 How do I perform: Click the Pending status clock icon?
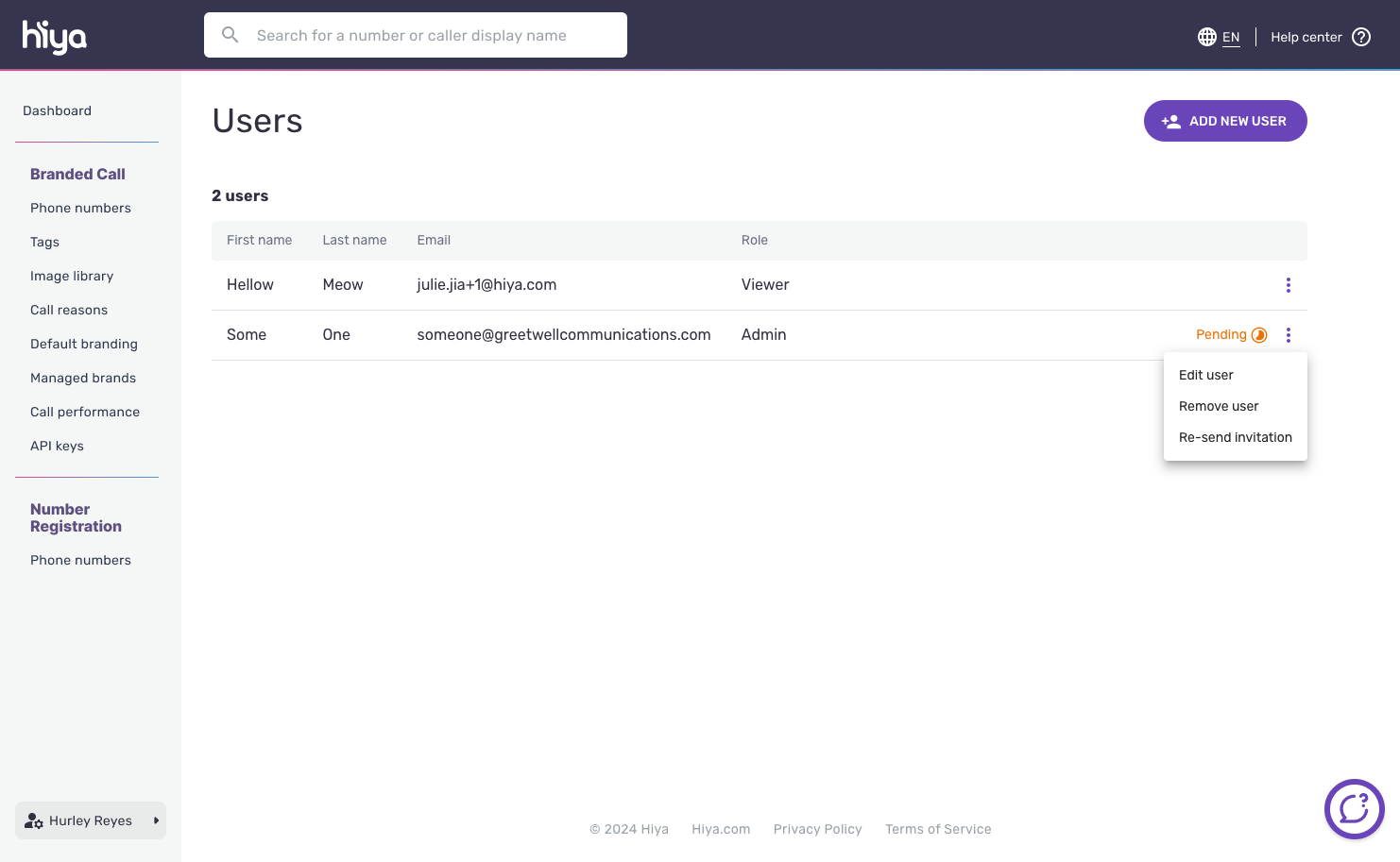point(1259,335)
